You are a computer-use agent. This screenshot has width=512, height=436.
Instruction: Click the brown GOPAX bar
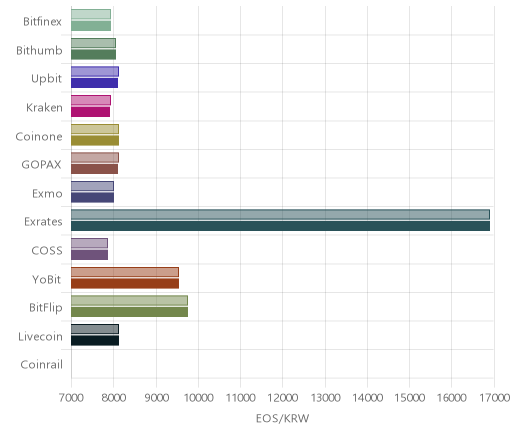(x=94, y=169)
